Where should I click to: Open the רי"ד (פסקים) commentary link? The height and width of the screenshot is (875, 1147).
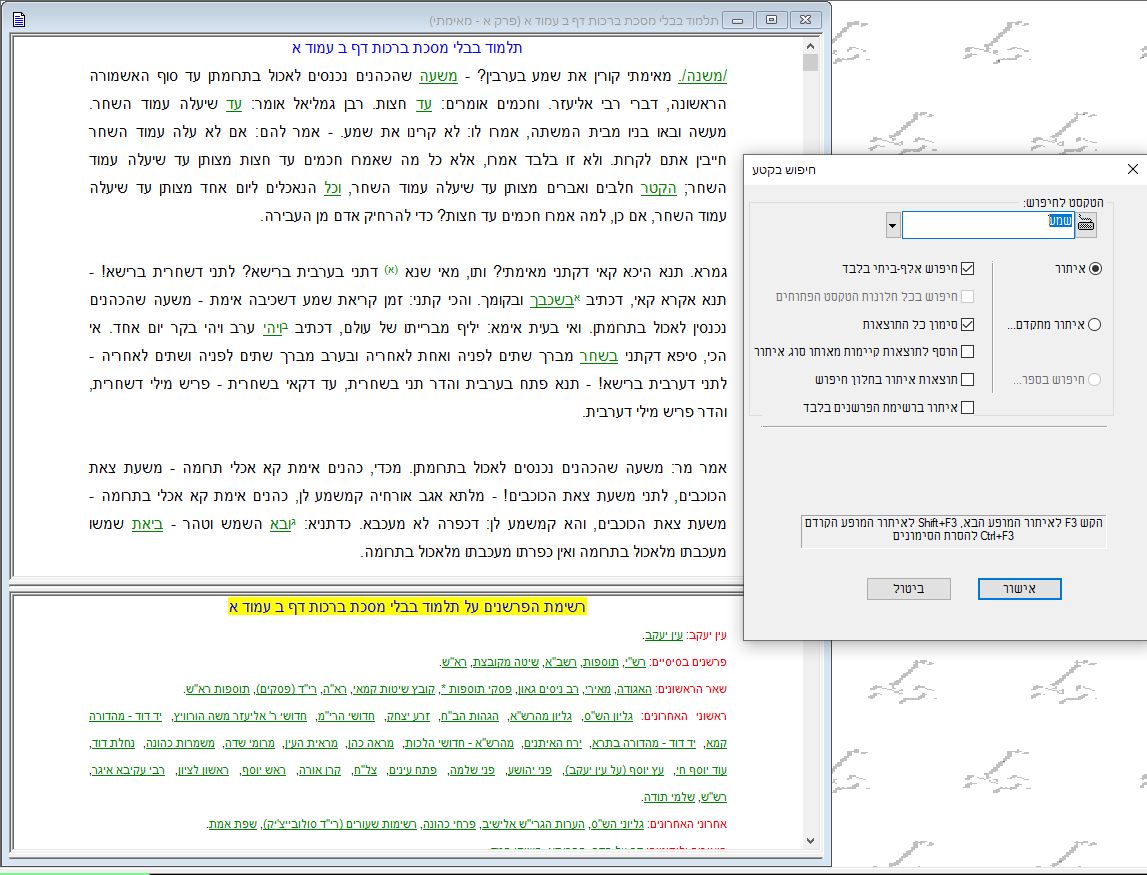tap(285, 689)
